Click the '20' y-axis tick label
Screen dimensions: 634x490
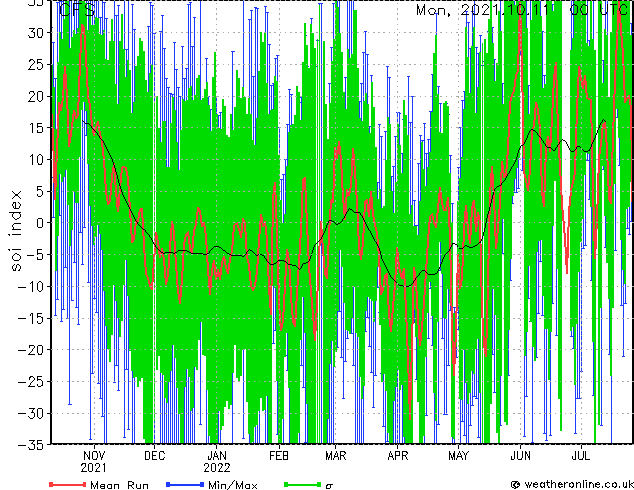[35, 96]
